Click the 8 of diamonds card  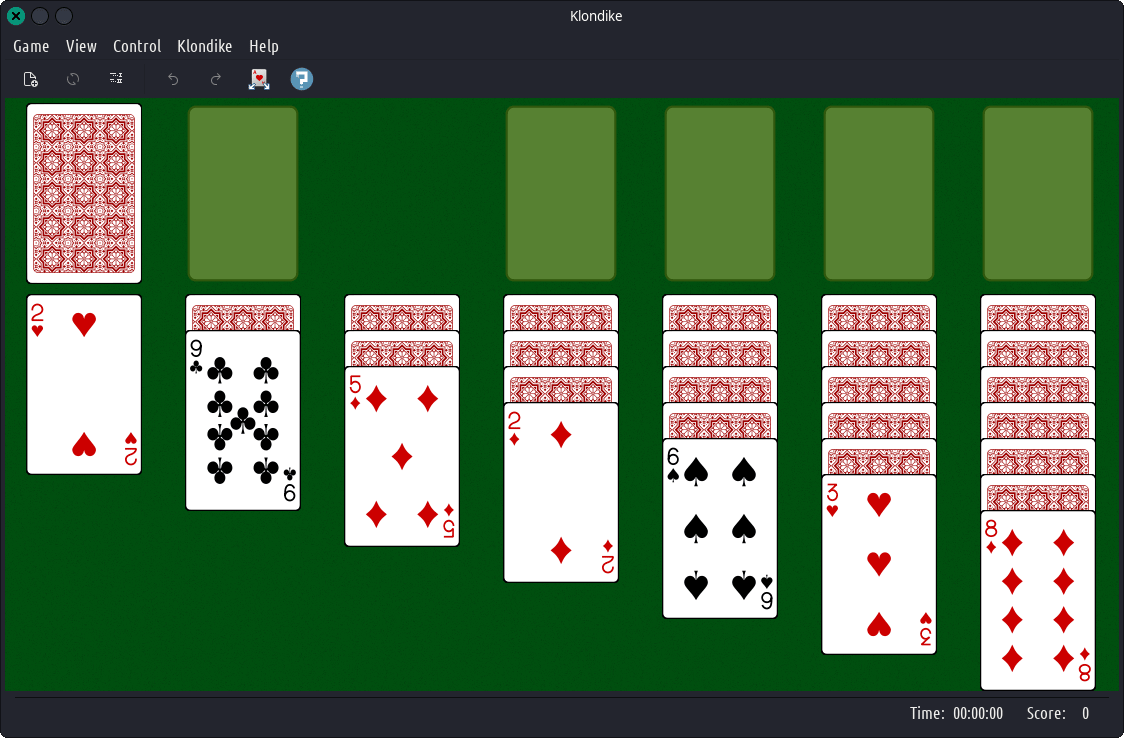[x=1038, y=601]
